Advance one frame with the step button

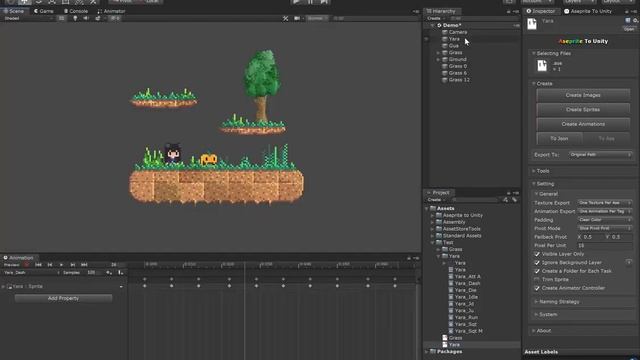(x=324, y=2)
